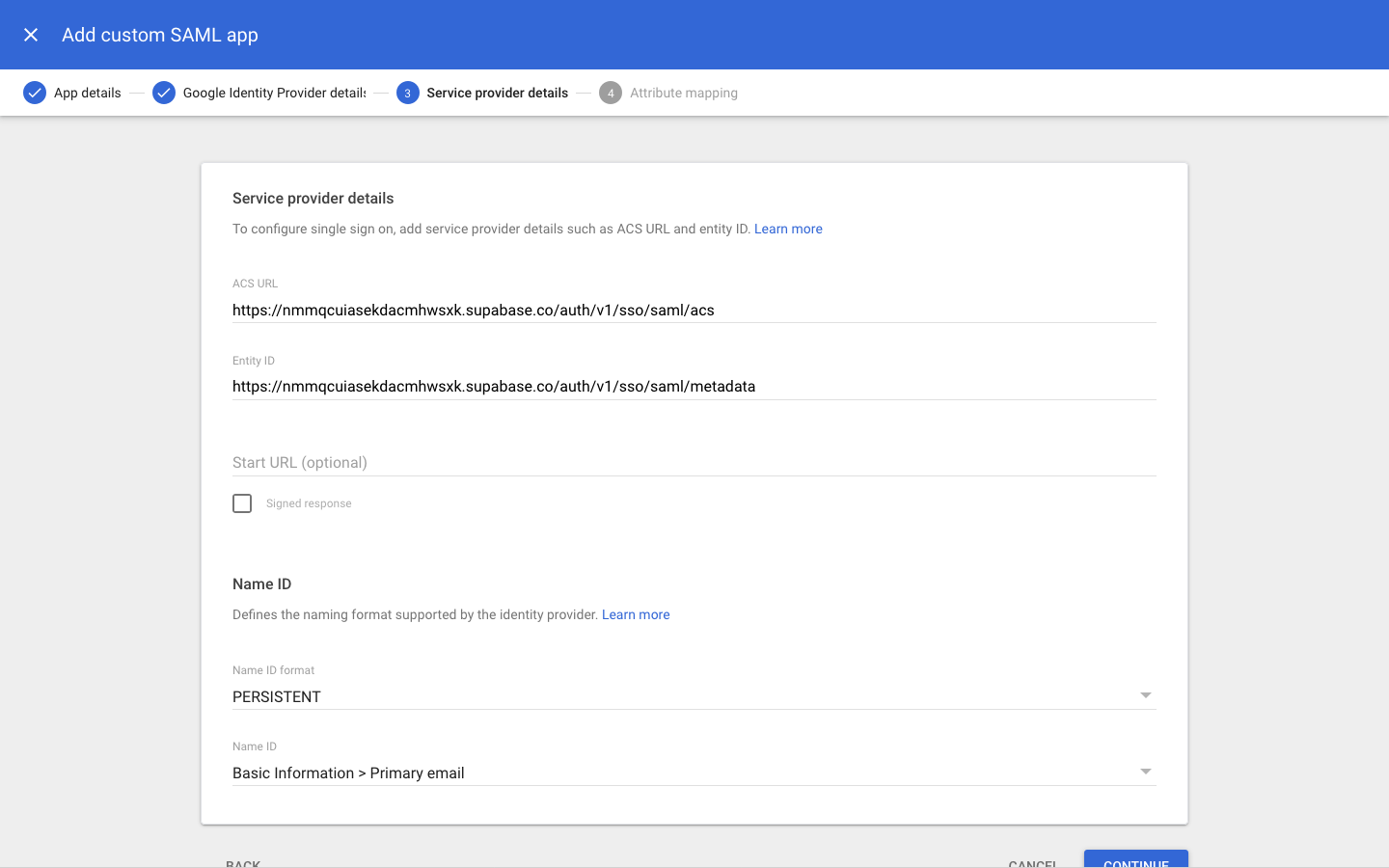This screenshot has height=868, width=1389.
Task: Close the Add custom SAML app dialog
Action: tap(31, 35)
